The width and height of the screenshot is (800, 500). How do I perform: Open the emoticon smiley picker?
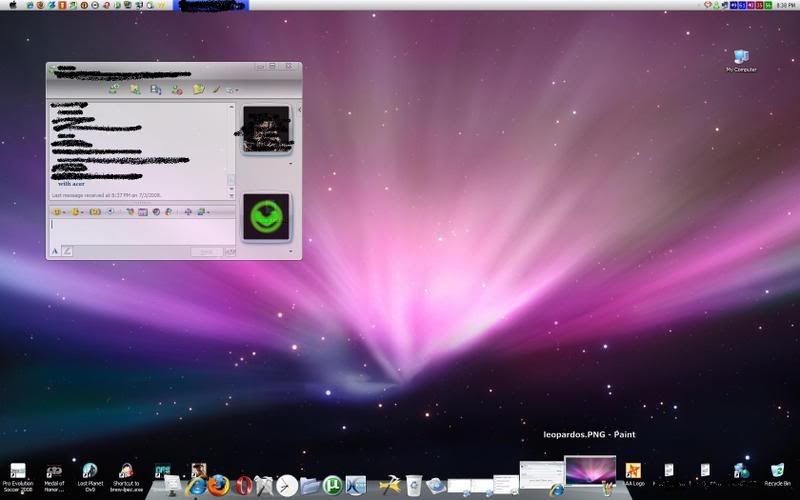(58, 212)
